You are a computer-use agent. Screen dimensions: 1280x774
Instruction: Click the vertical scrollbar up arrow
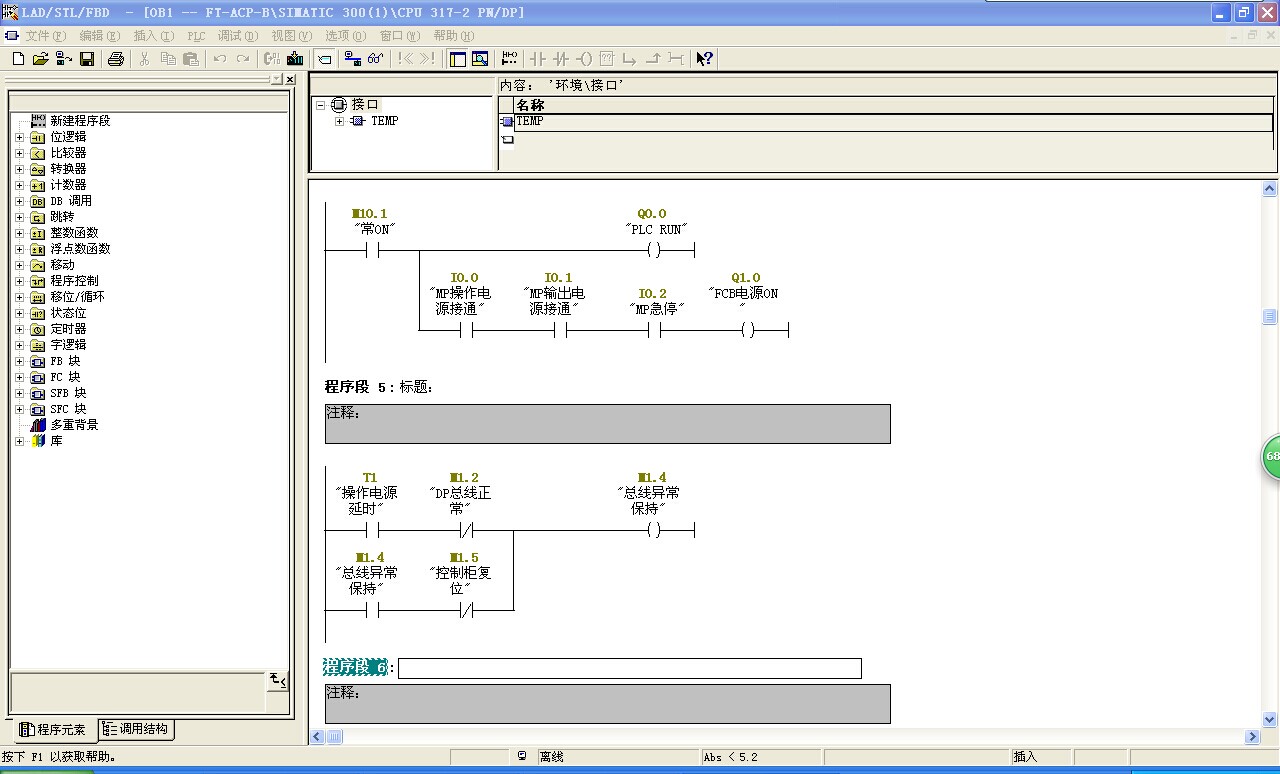(1270, 188)
